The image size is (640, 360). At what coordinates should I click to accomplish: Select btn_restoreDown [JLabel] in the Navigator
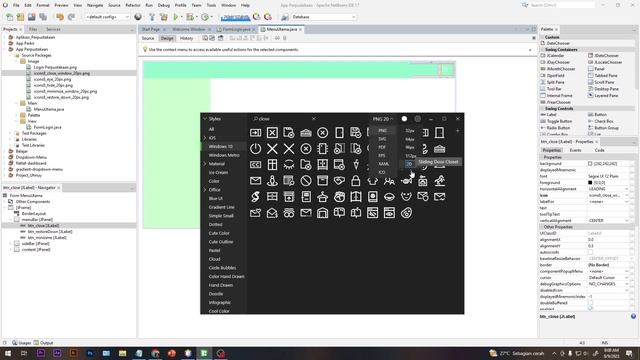50,231
